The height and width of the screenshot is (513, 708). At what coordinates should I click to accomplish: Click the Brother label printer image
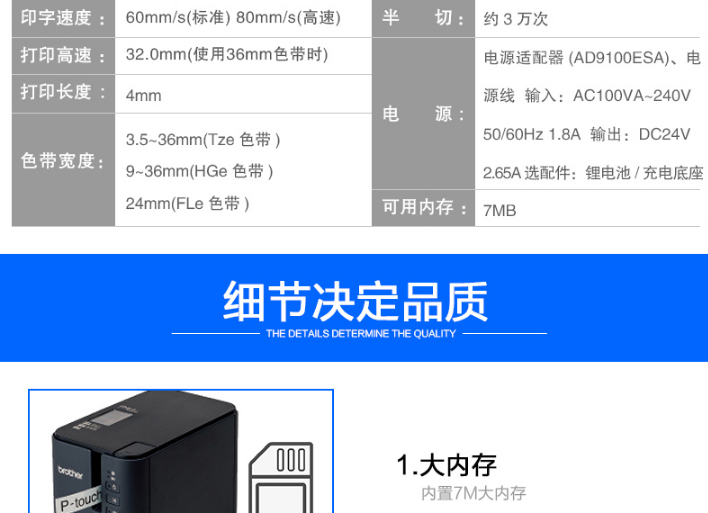[x=145, y=452]
